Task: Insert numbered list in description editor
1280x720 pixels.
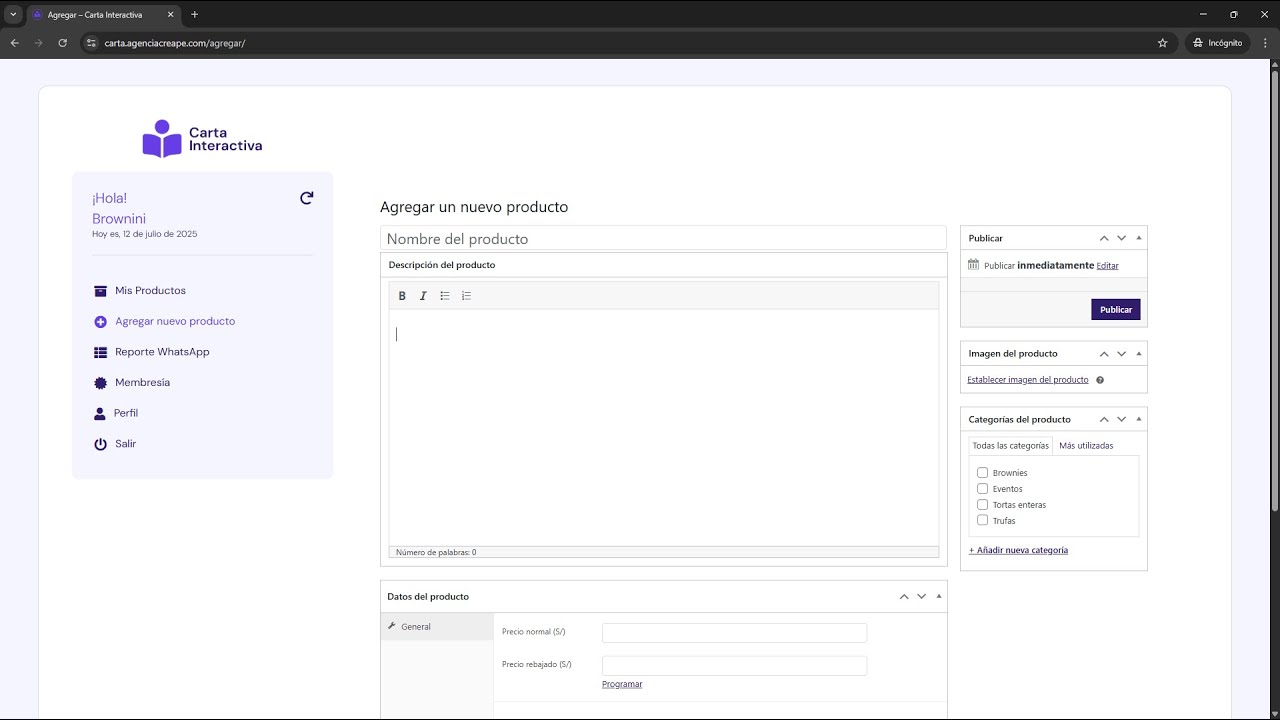Action: click(466, 296)
